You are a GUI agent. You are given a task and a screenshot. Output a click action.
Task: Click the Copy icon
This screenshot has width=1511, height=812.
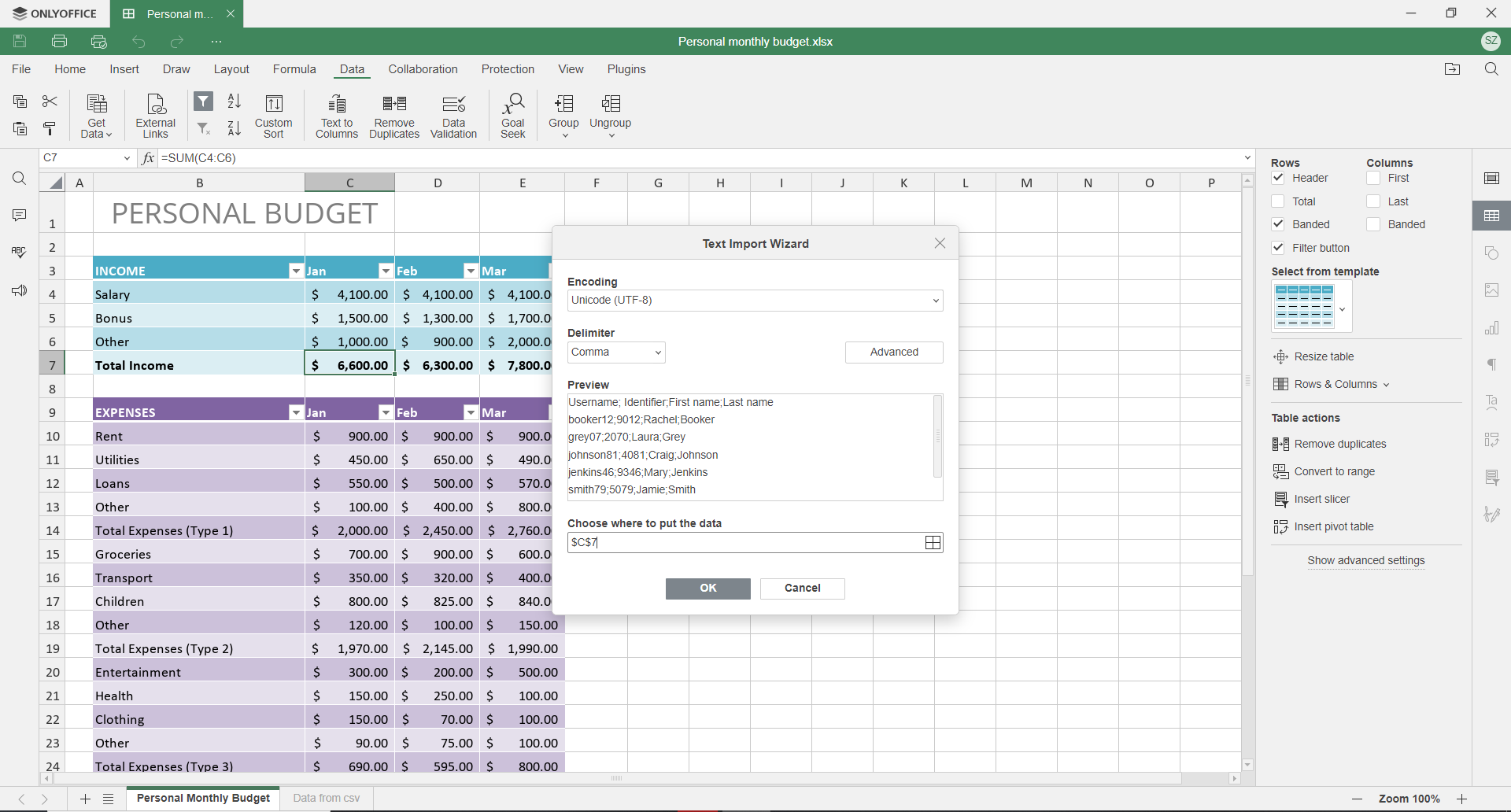(x=20, y=101)
